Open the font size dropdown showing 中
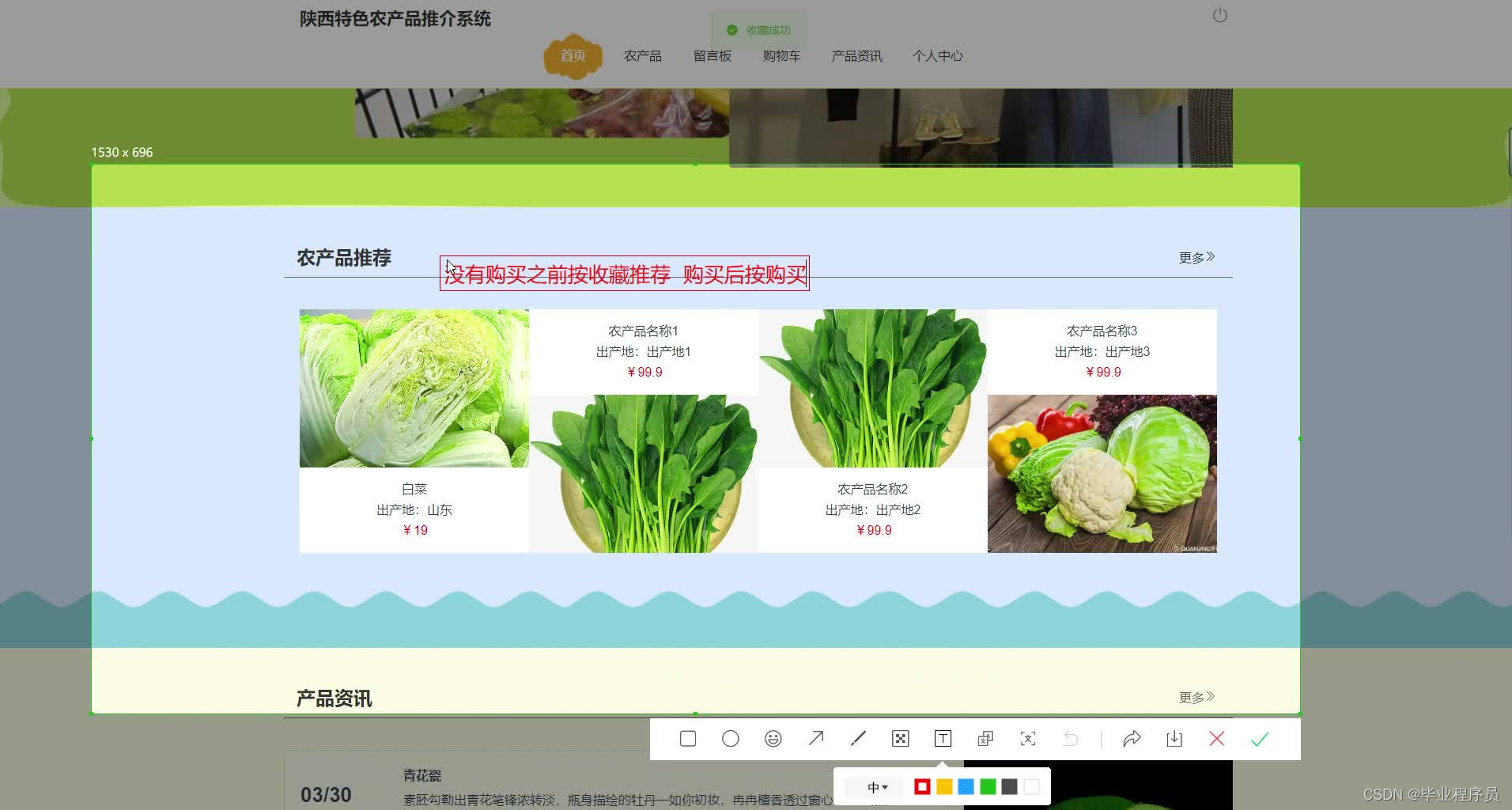 point(876,786)
